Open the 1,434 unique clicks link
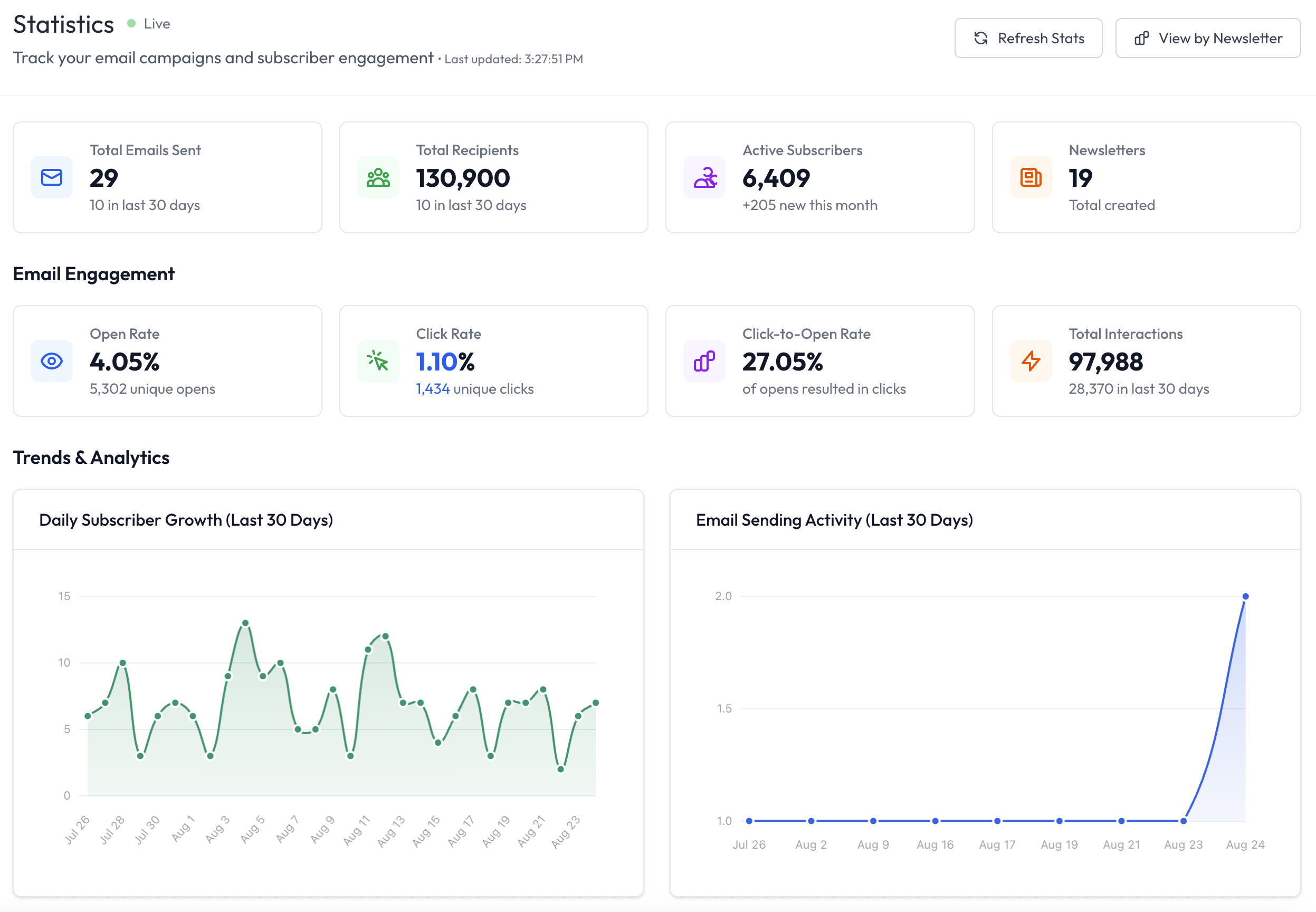1316x912 pixels. pyautogui.click(x=432, y=388)
